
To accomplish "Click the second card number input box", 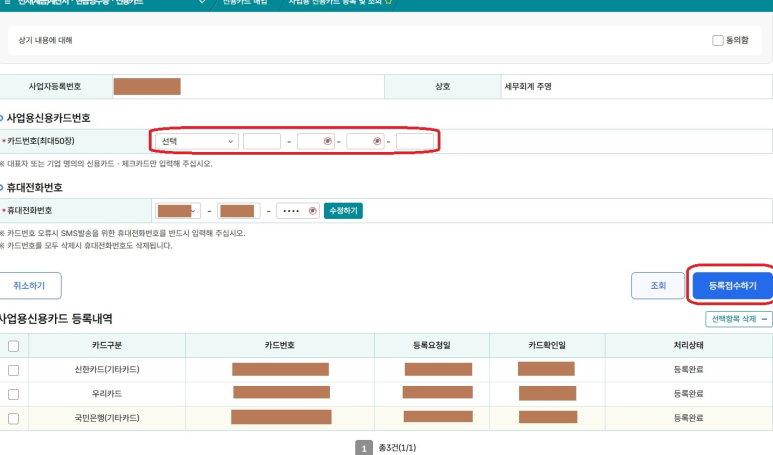I will 316,141.
